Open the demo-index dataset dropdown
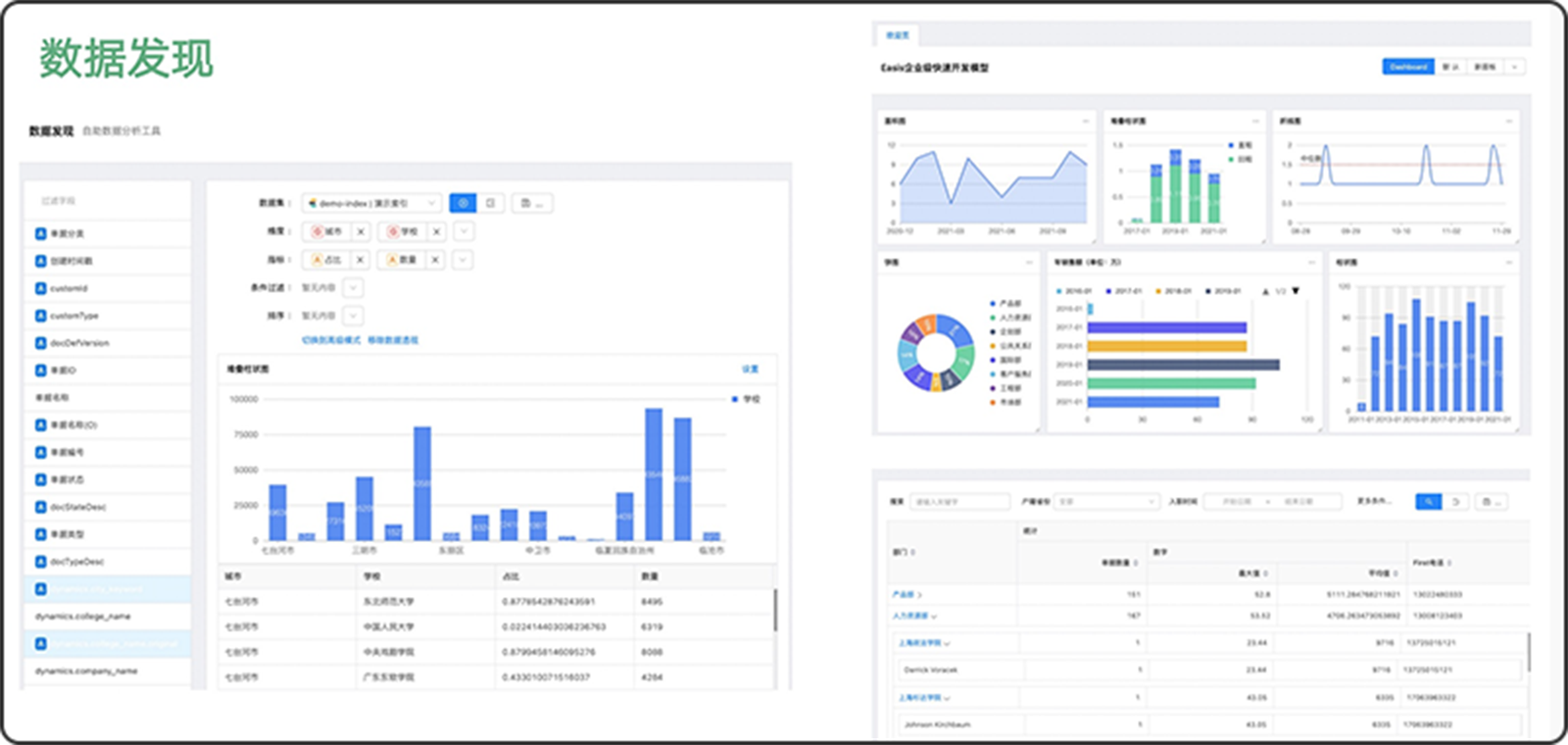This screenshot has width=1568, height=745. [371, 203]
